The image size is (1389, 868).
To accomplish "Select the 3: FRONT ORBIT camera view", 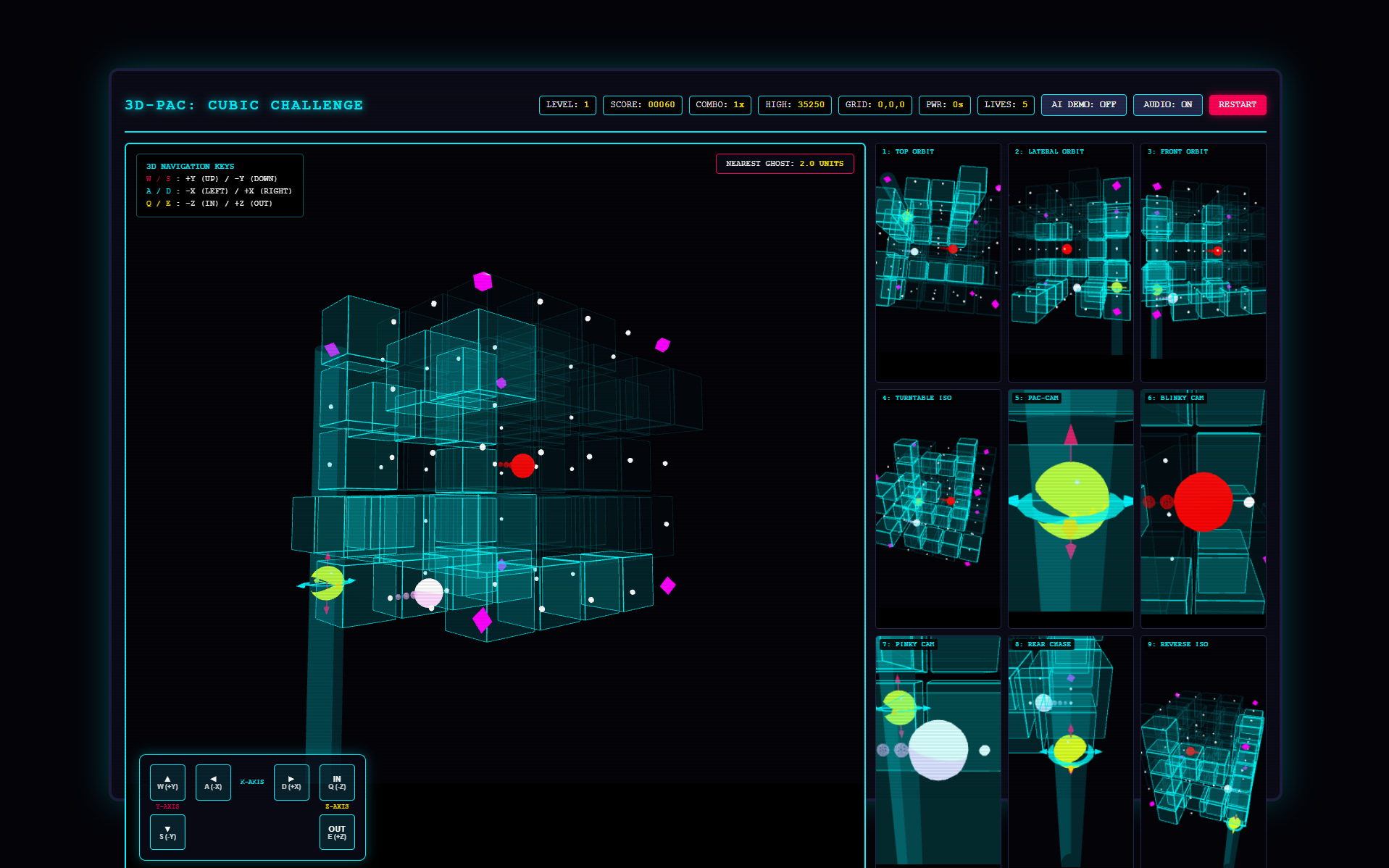I will click(x=1204, y=262).
